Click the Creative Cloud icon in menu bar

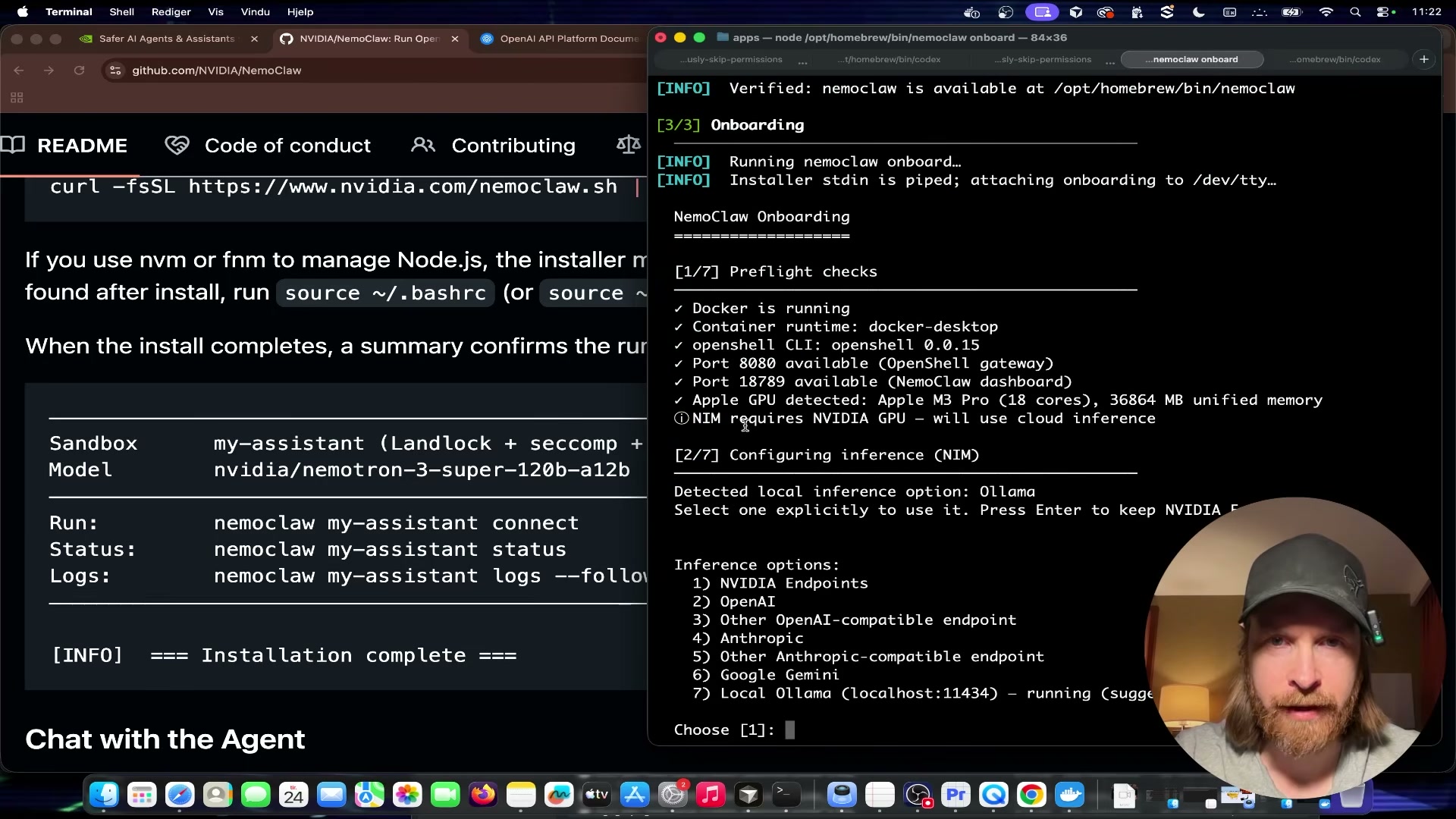pyautogui.click(x=1105, y=12)
